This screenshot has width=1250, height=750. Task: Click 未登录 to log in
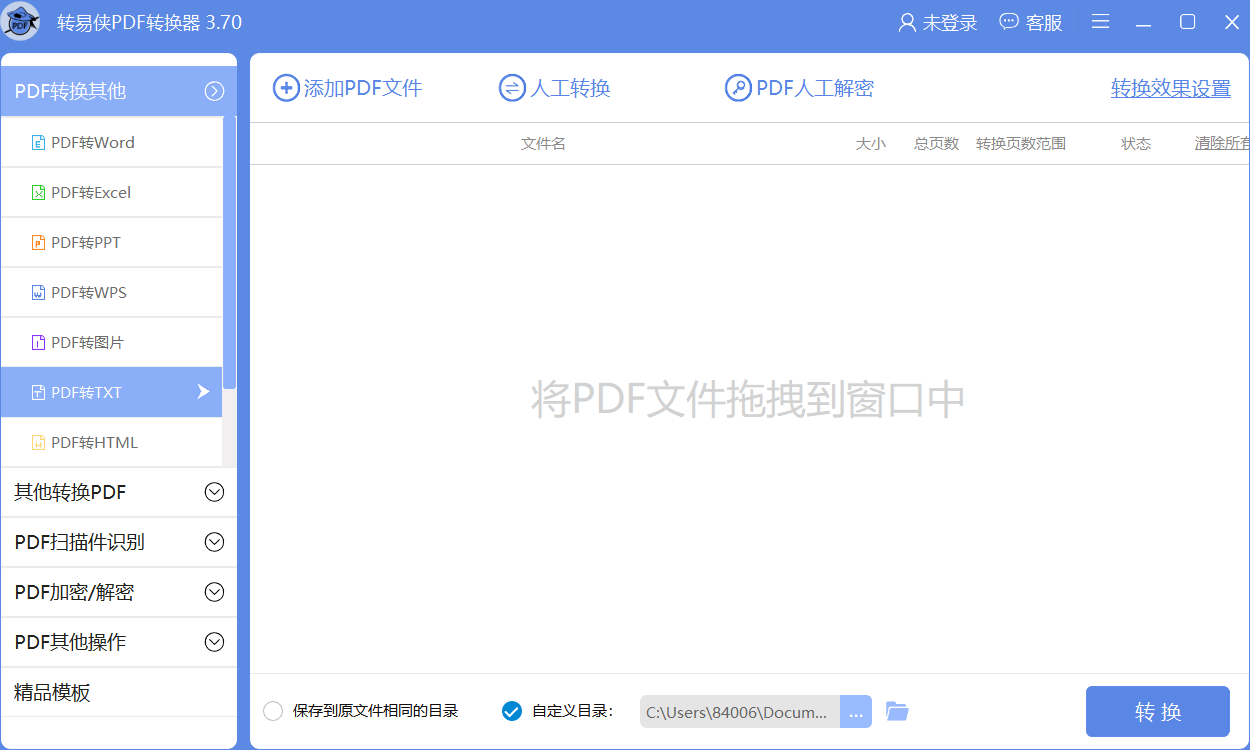pyautogui.click(x=950, y=22)
